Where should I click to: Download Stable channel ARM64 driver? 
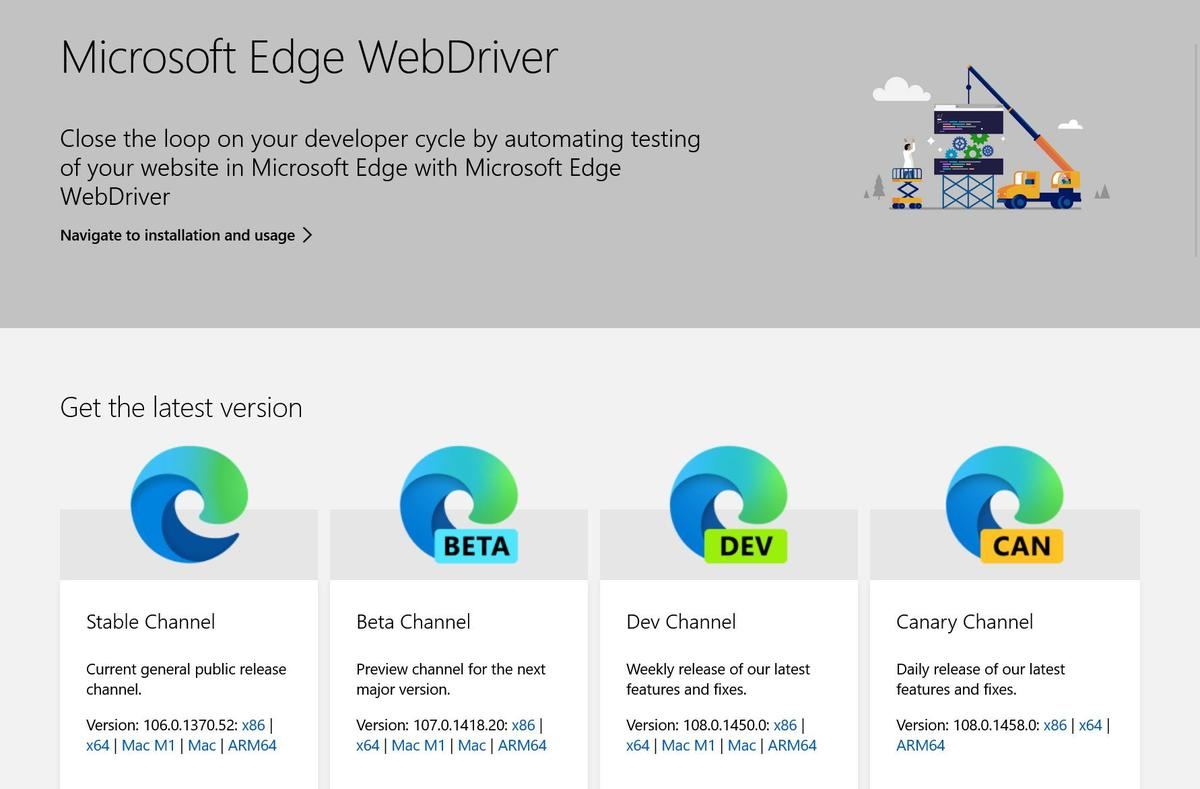click(252, 745)
